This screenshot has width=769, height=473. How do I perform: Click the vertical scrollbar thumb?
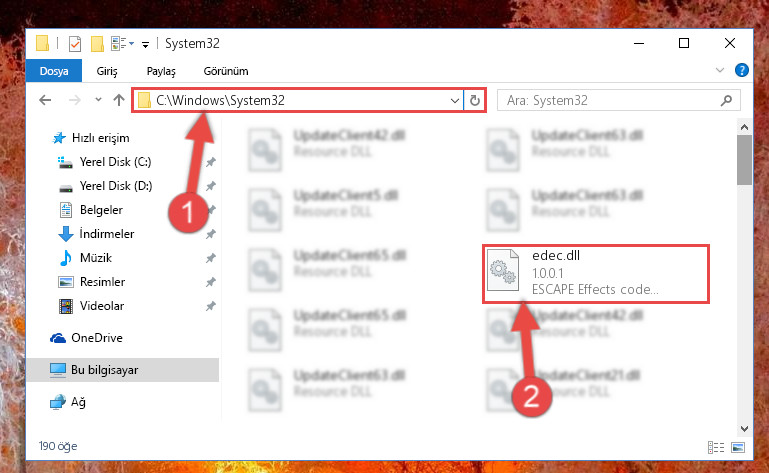[744, 160]
